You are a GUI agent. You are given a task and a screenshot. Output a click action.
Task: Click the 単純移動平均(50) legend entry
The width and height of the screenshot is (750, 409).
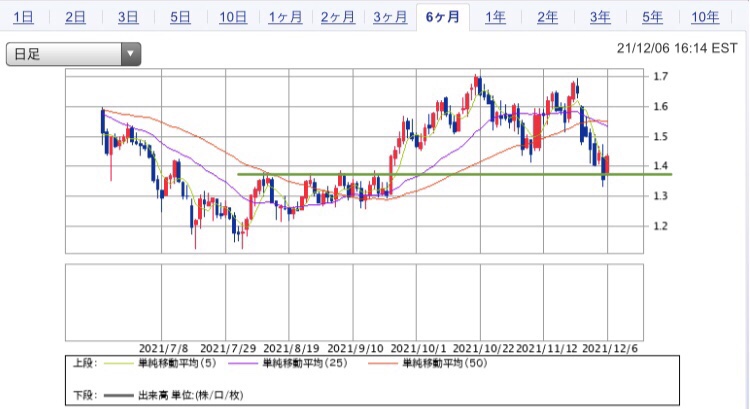445,364
